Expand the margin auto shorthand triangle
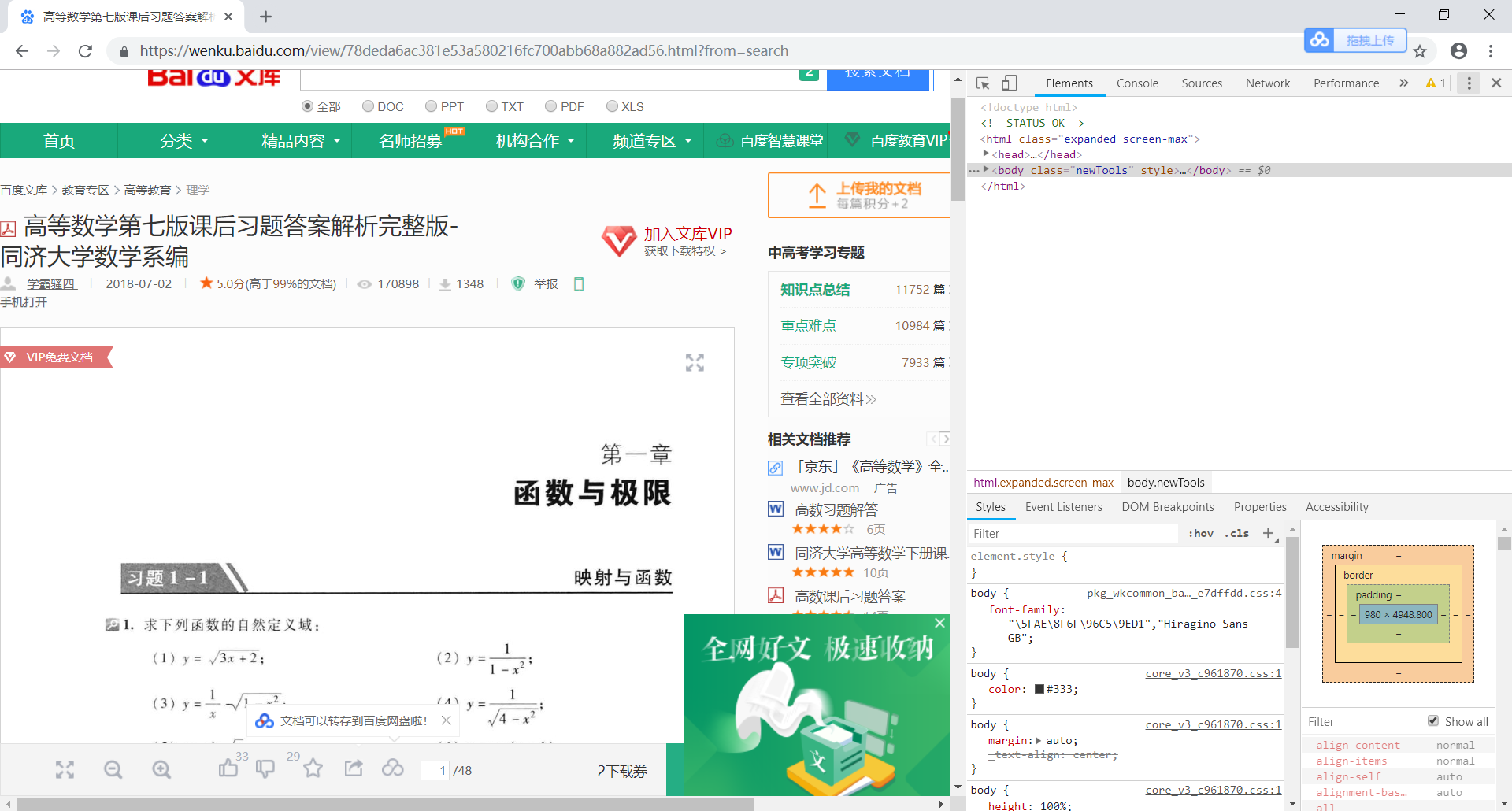1512x811 pixels. (x=1039, y=740)
